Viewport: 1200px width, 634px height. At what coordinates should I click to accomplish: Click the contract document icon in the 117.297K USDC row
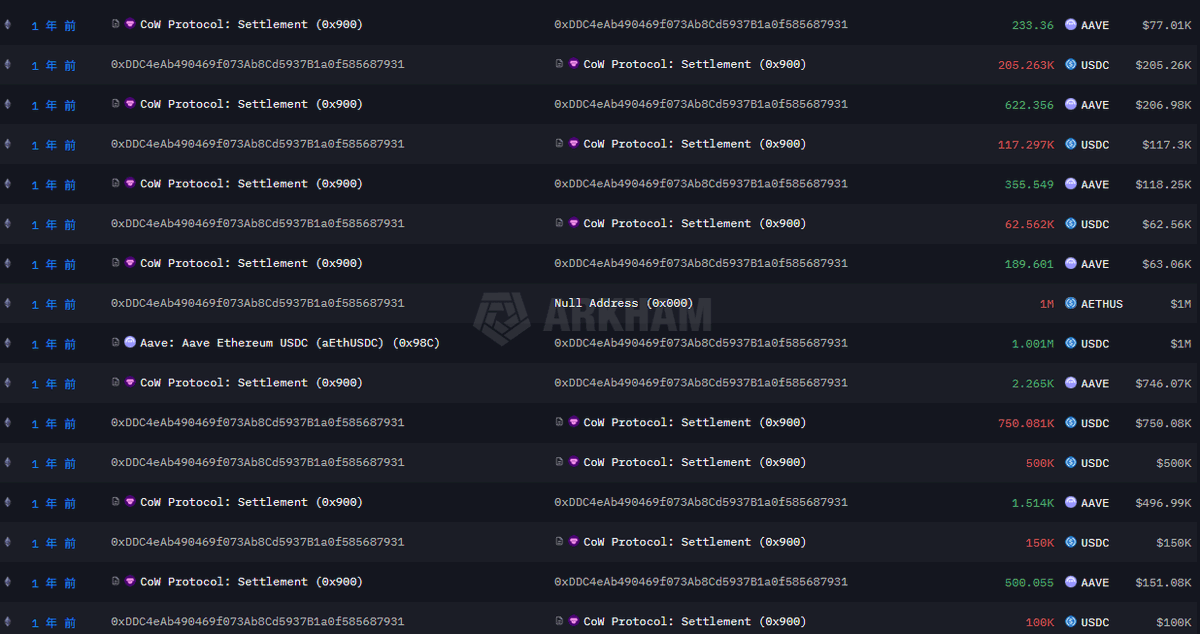pos(560,144)
